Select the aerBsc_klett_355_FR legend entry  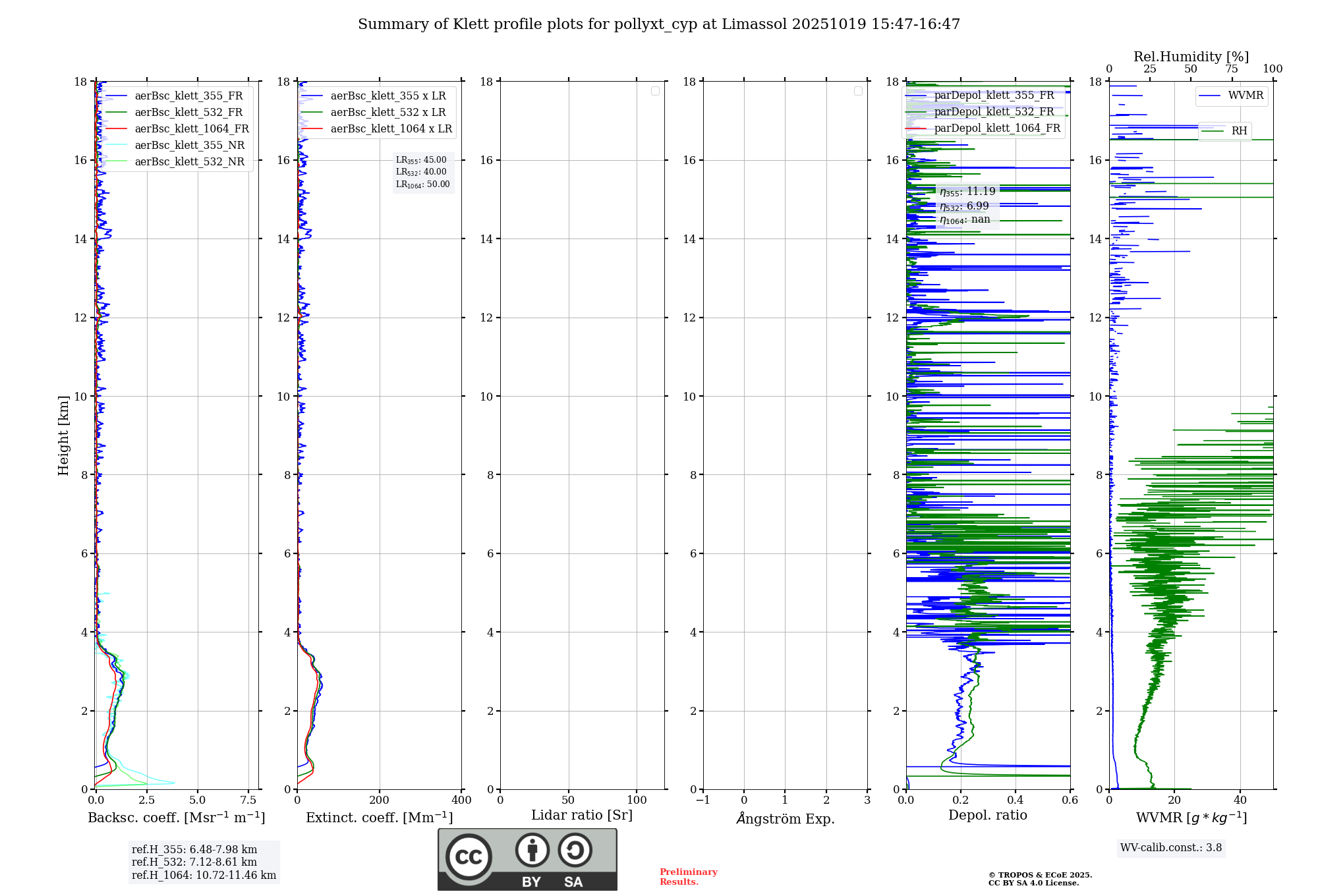(x=188, y=96)
